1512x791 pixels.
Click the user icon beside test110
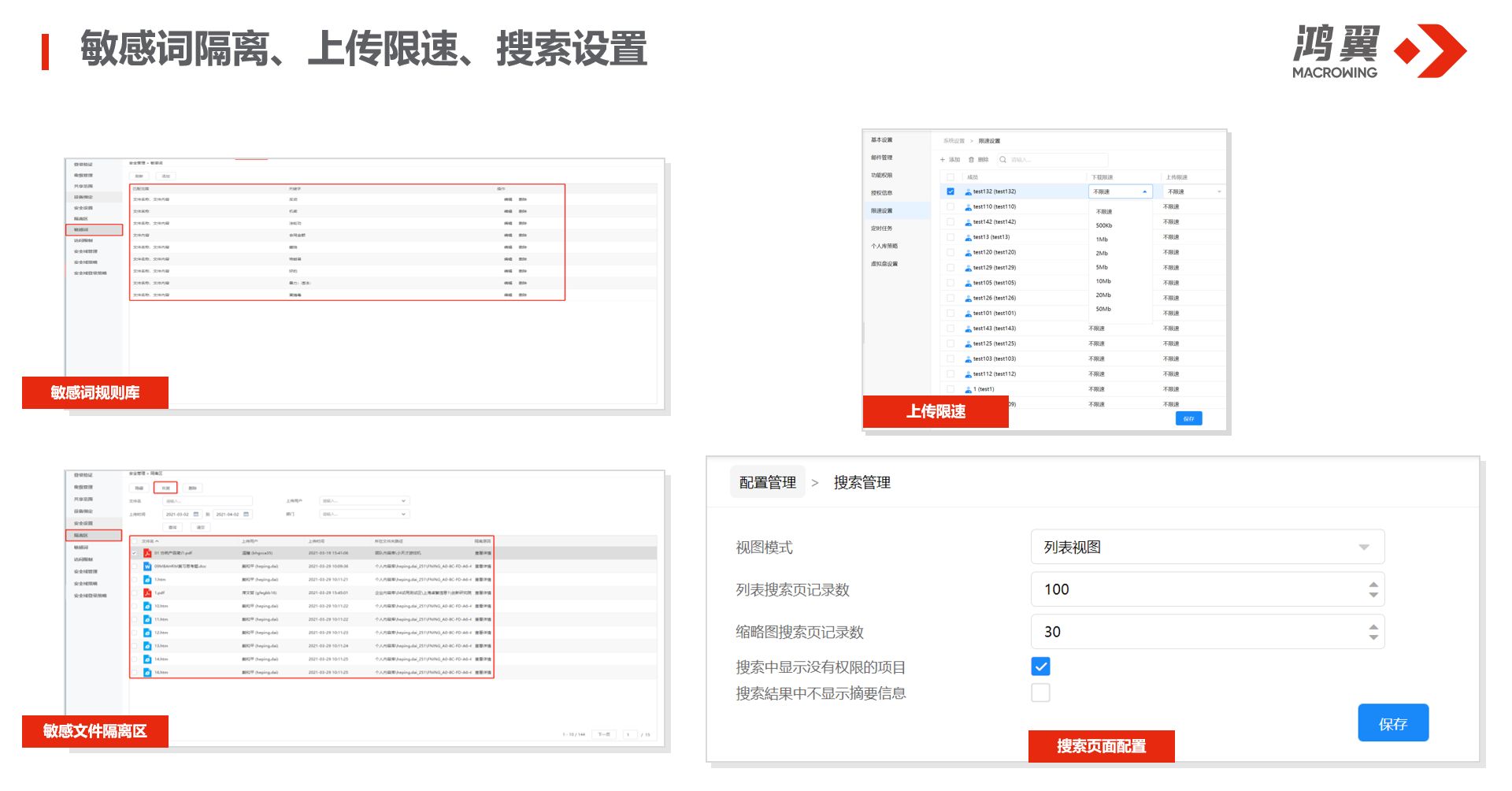(x=968, y=207)
